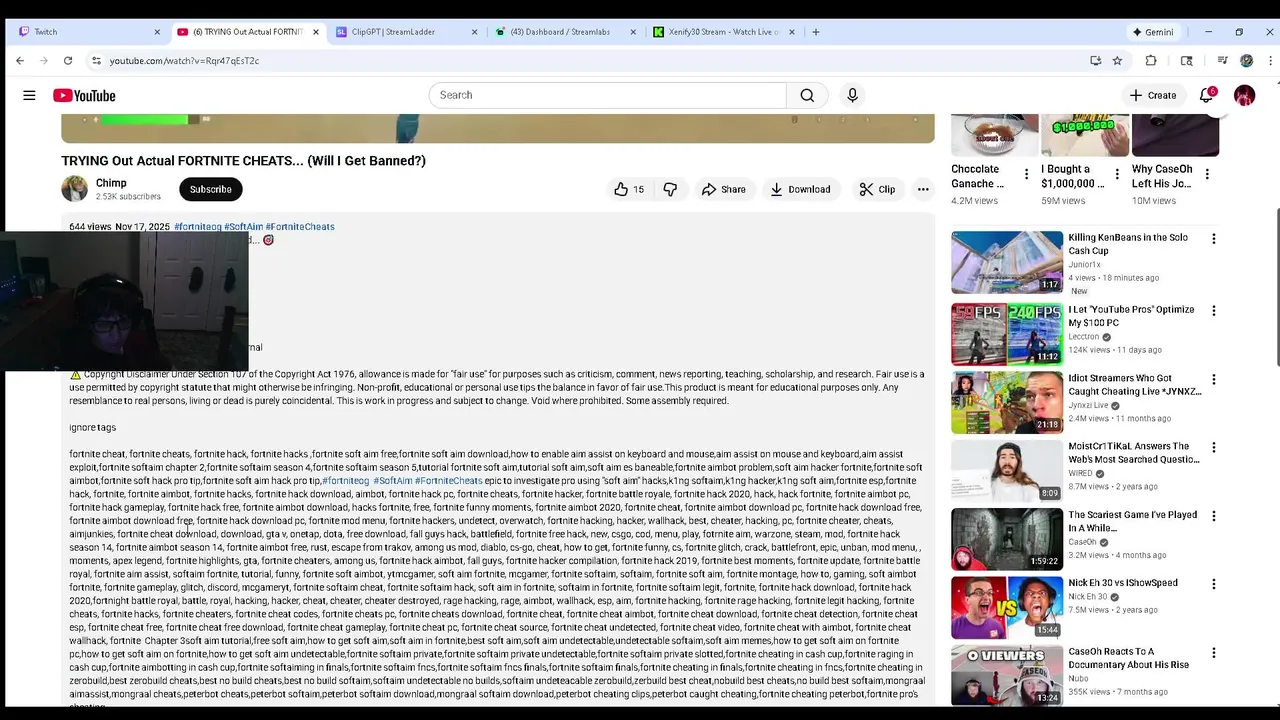This screenshot has width=1280, height=720.
Task: Open CaseOh Reacts Documentary title
Action: [1129, 658]
